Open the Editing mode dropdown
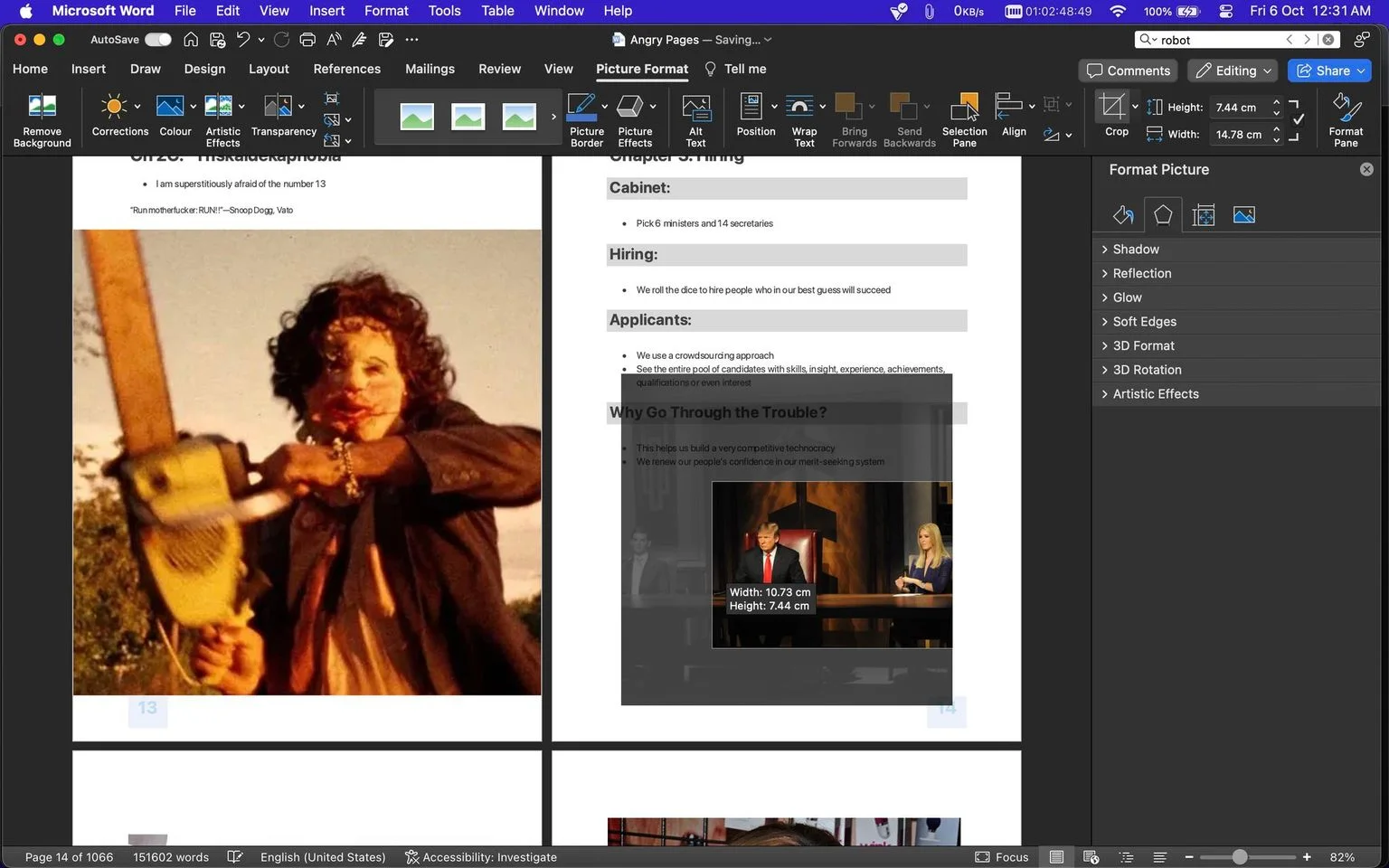This screenshot has height=868, width=1389. (1233, 71)
